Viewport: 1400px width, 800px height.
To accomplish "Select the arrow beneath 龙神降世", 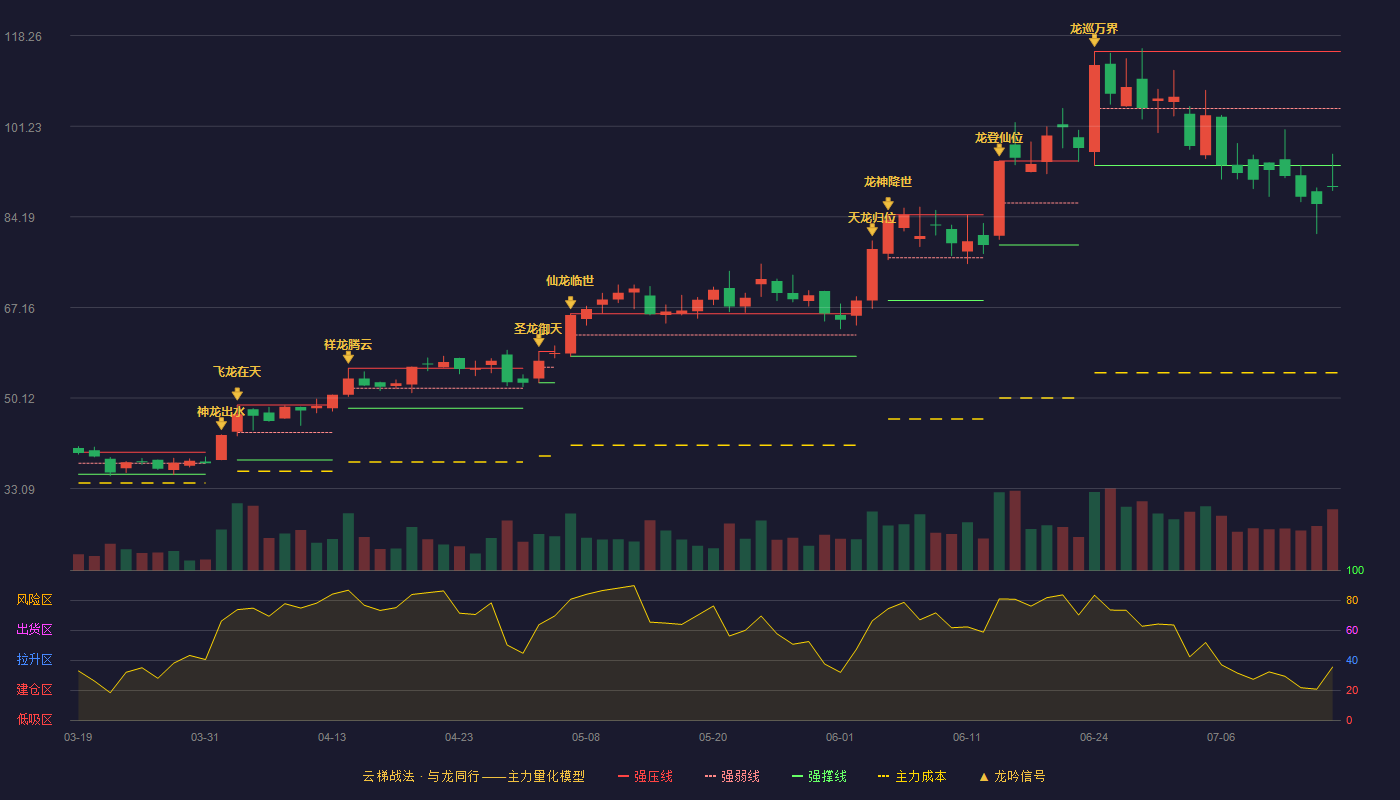I will click(888, 204).
